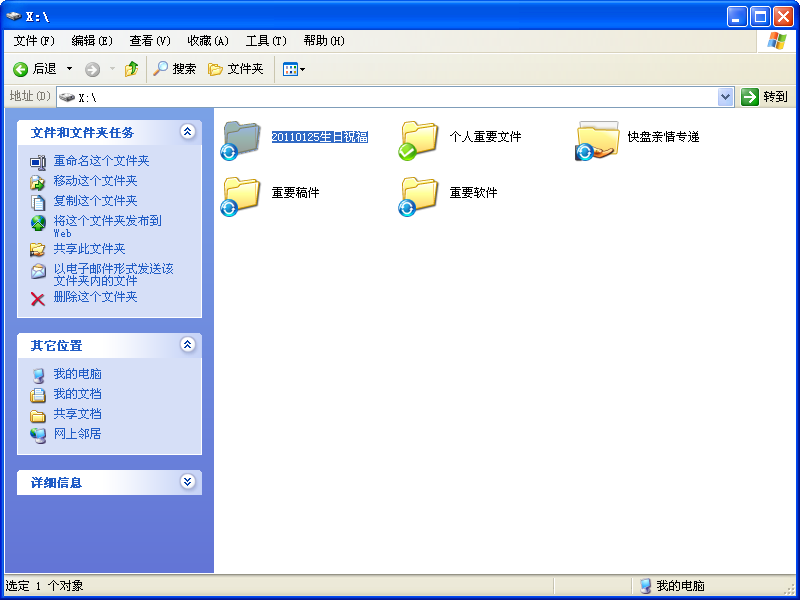Click the share folder icon in task pane
Screen dimensions: 800x600
click(x=38, y=249)
